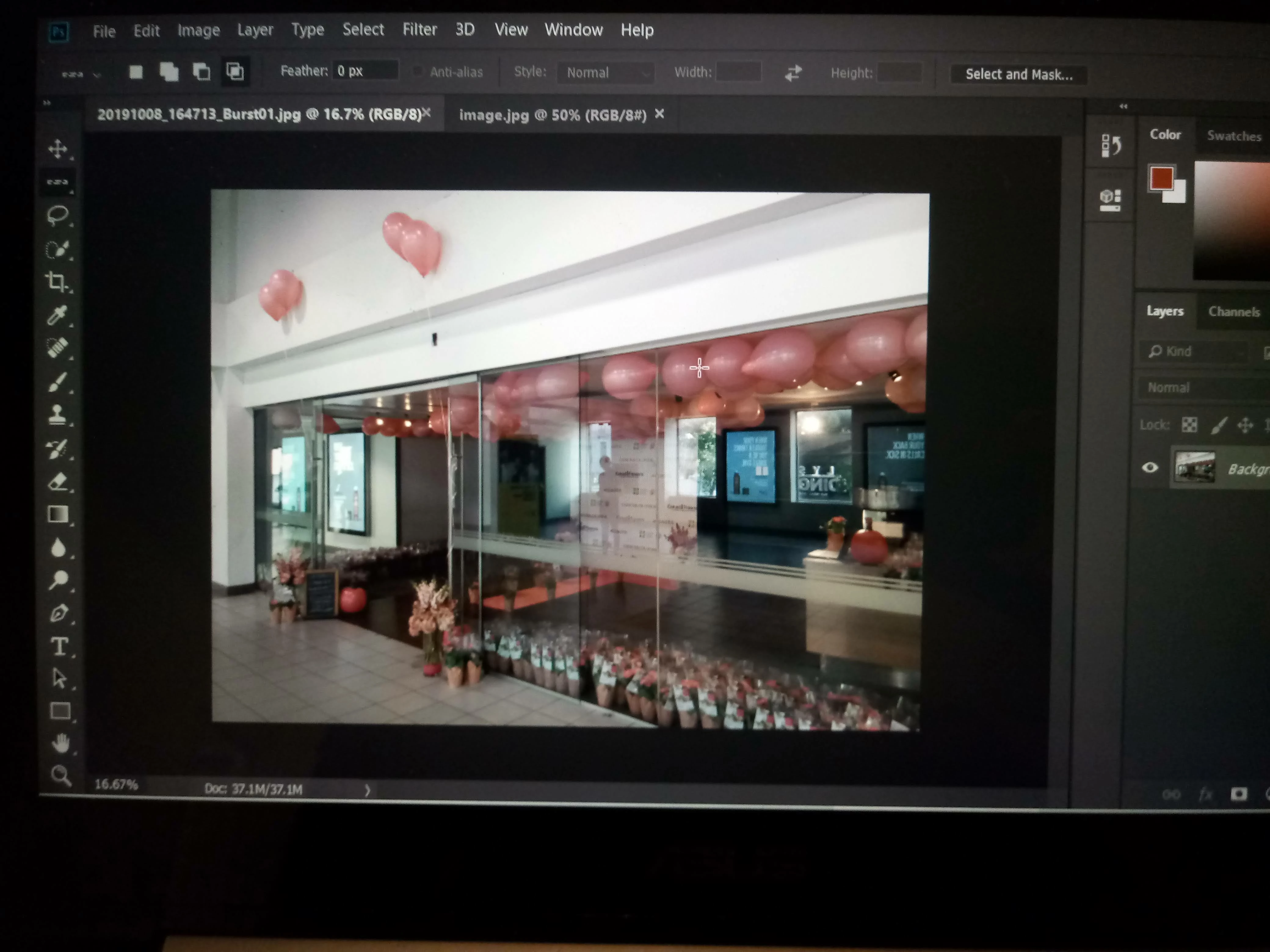The image size is (1270, 952).
Task: Select the Horizontal Type tool
Action: [59, 647]
